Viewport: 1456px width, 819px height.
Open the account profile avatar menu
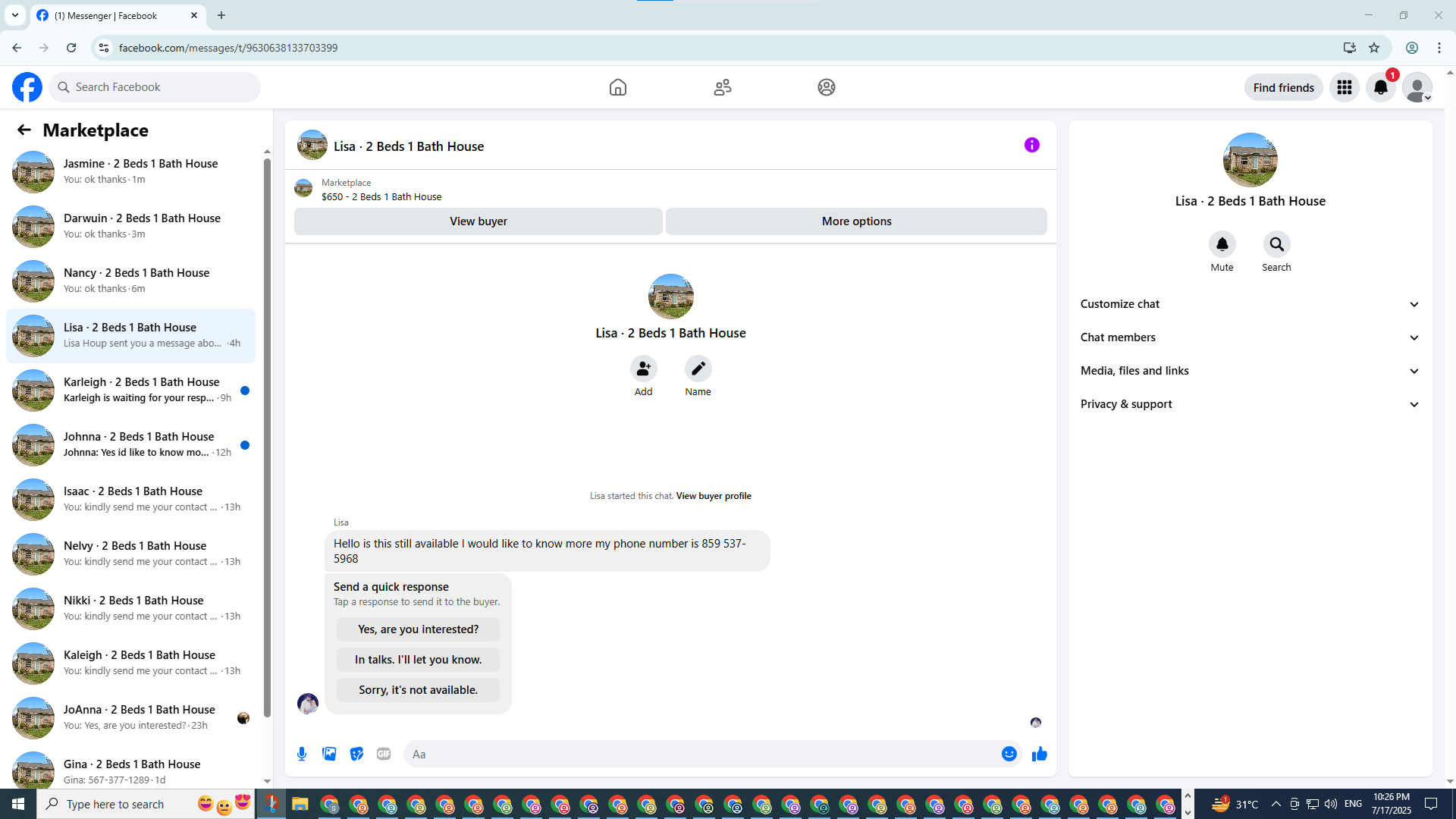click(1417, 87)
